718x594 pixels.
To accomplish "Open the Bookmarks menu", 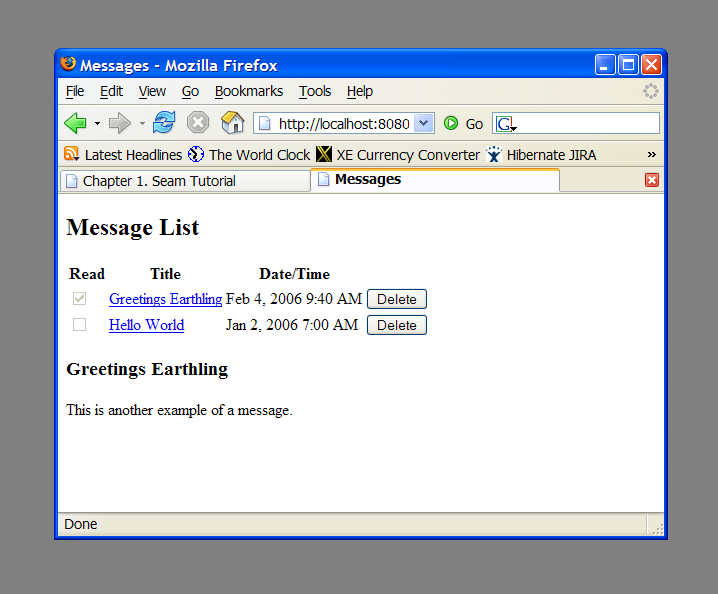I will point(249,91).
